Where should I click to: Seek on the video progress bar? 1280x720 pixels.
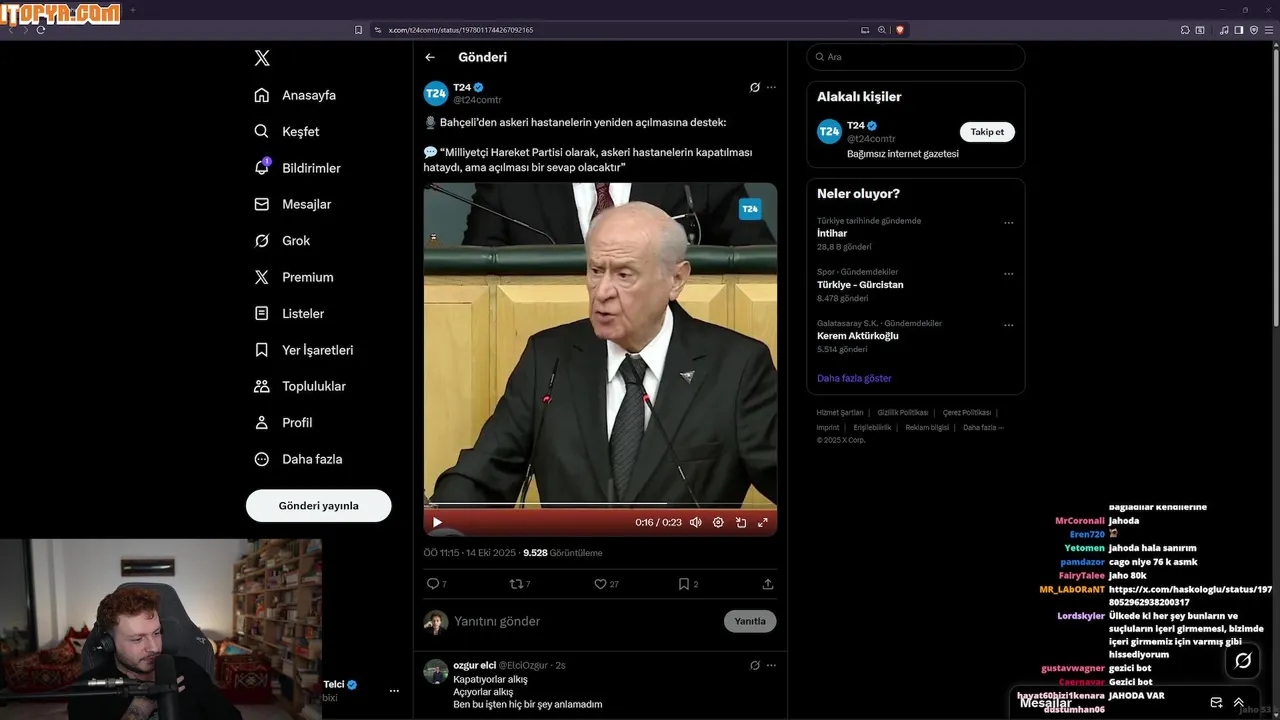pos(600,504)
